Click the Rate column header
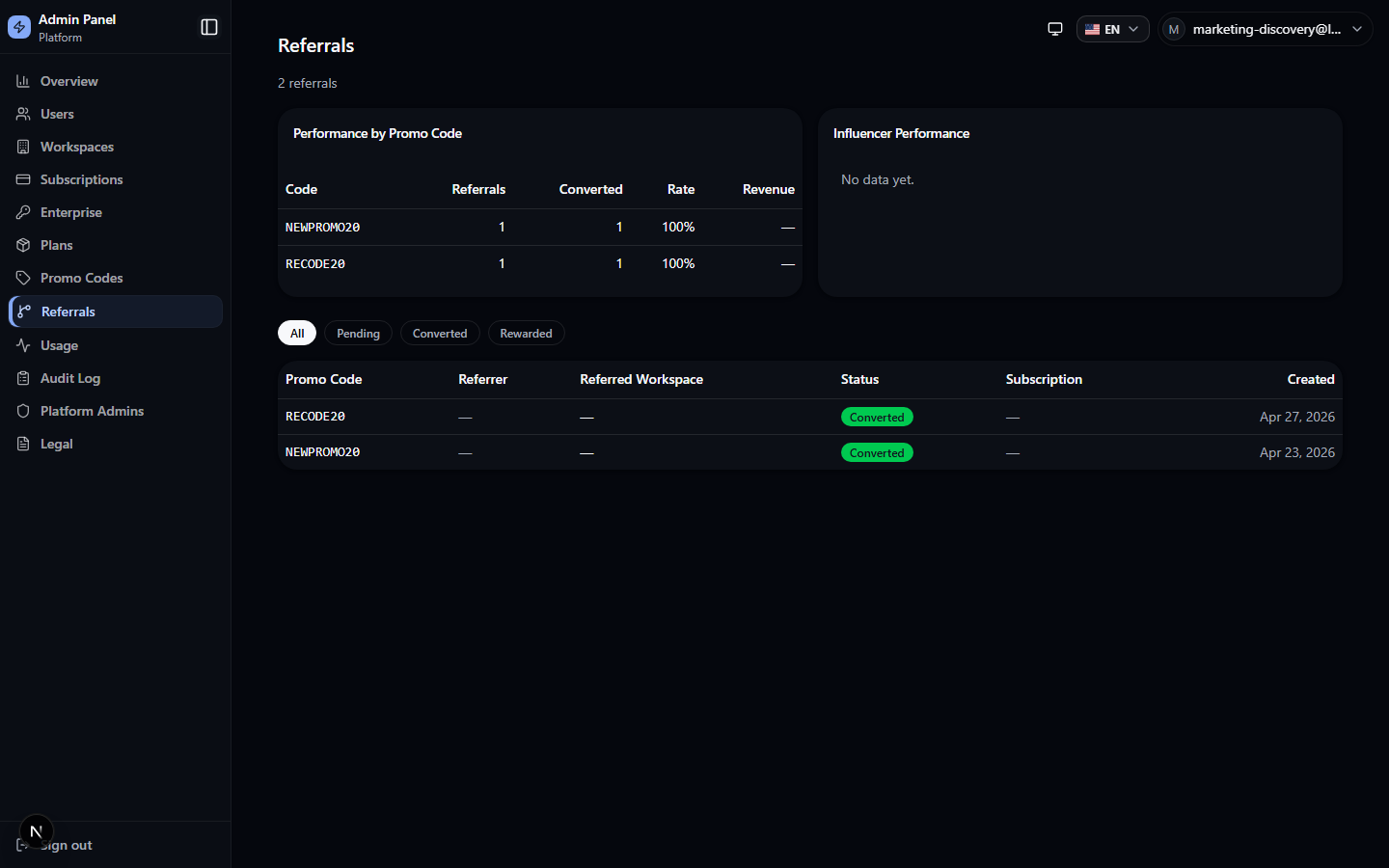Screen dimensions: 1389x868 pyautogui.click(x=681, y=189)
